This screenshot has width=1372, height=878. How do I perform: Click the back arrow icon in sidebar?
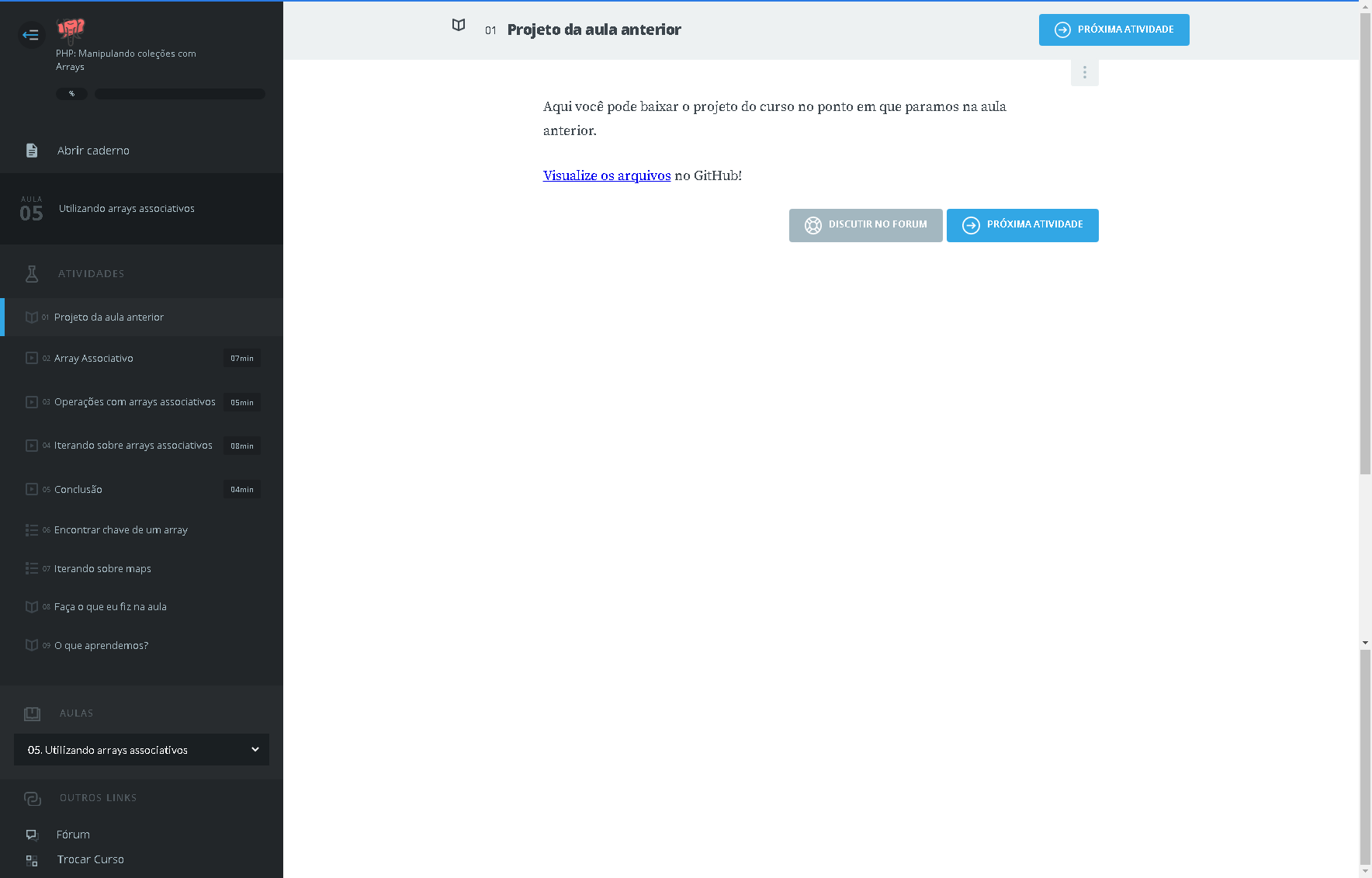click(31, 34)
